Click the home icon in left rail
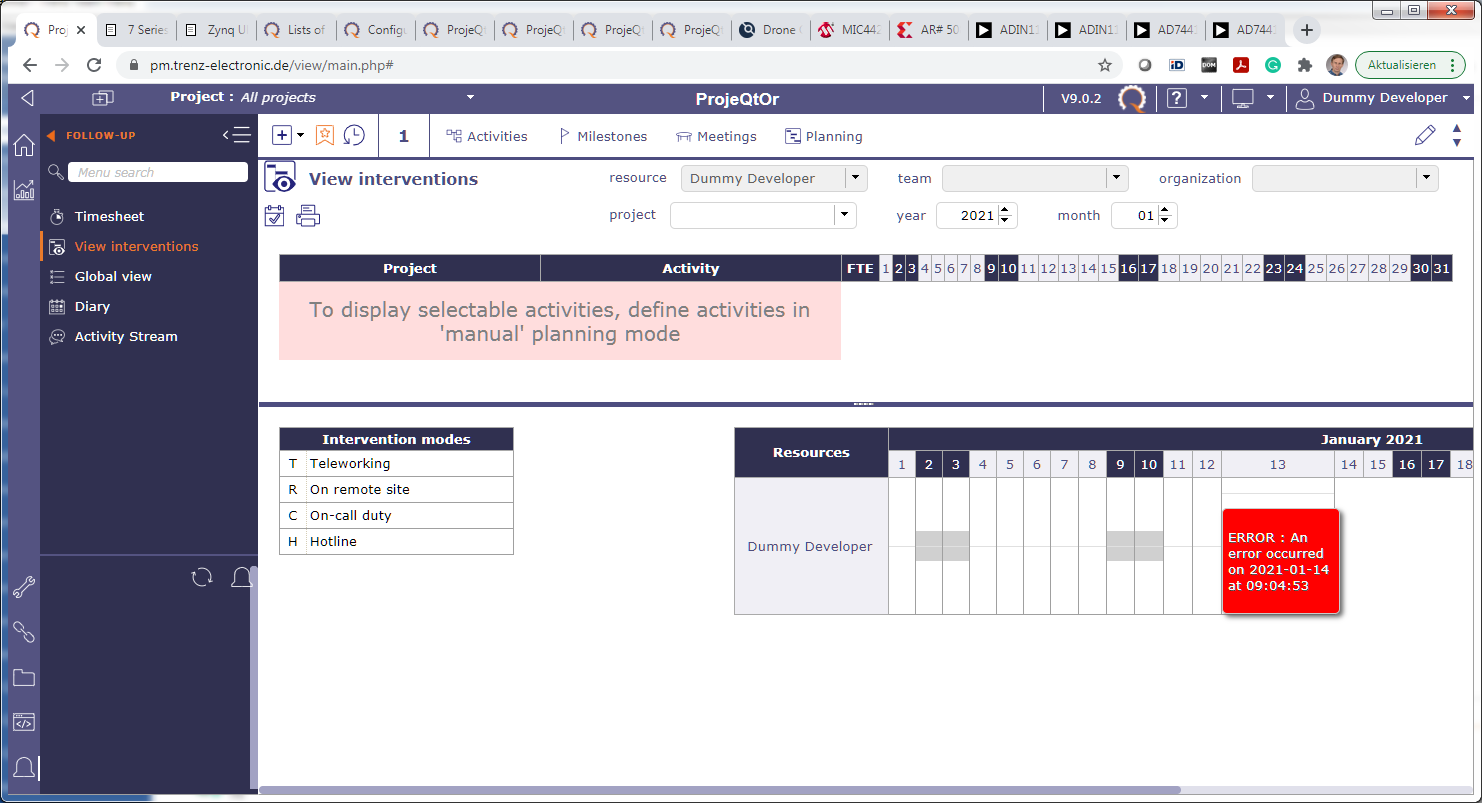The image size is (1482, 803). point(24,146)
